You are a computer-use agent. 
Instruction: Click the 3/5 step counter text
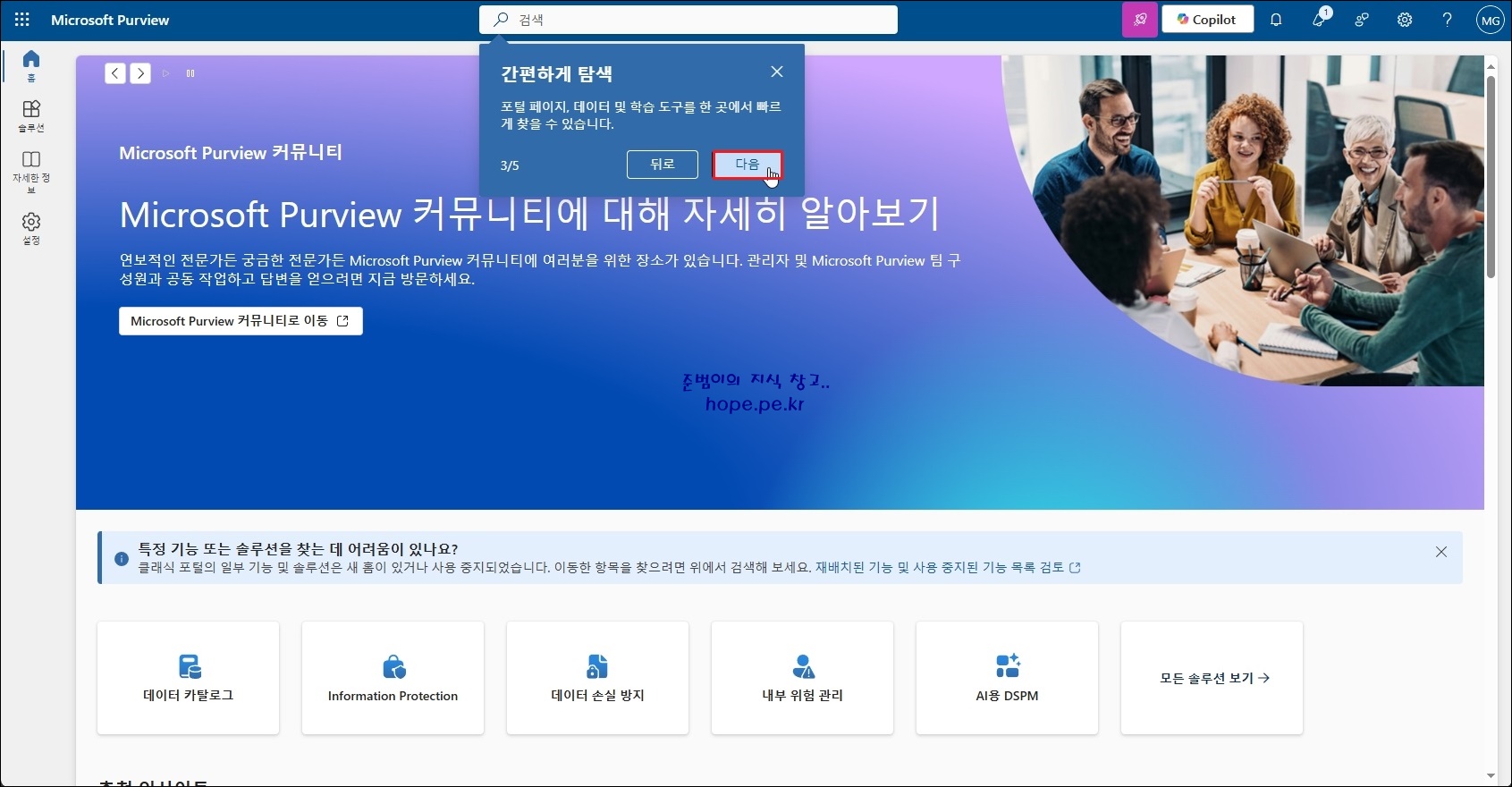pyautogui.click(x=510, y=165)
